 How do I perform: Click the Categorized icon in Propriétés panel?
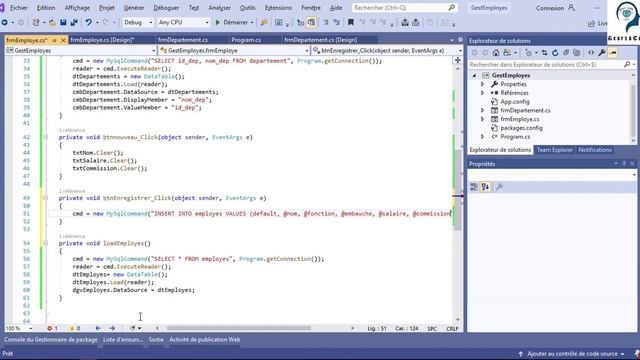pos(474,187)
